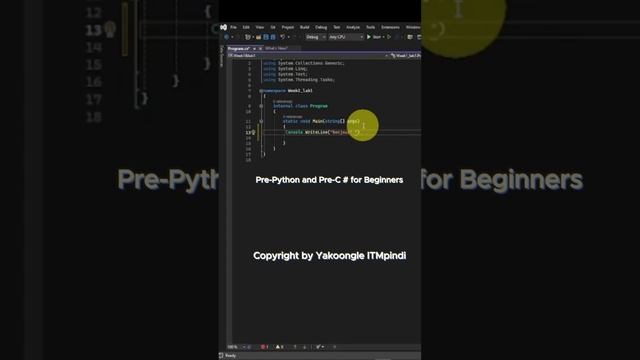Close the Program.cs tab
640x360 pixels.
(260, 49)
